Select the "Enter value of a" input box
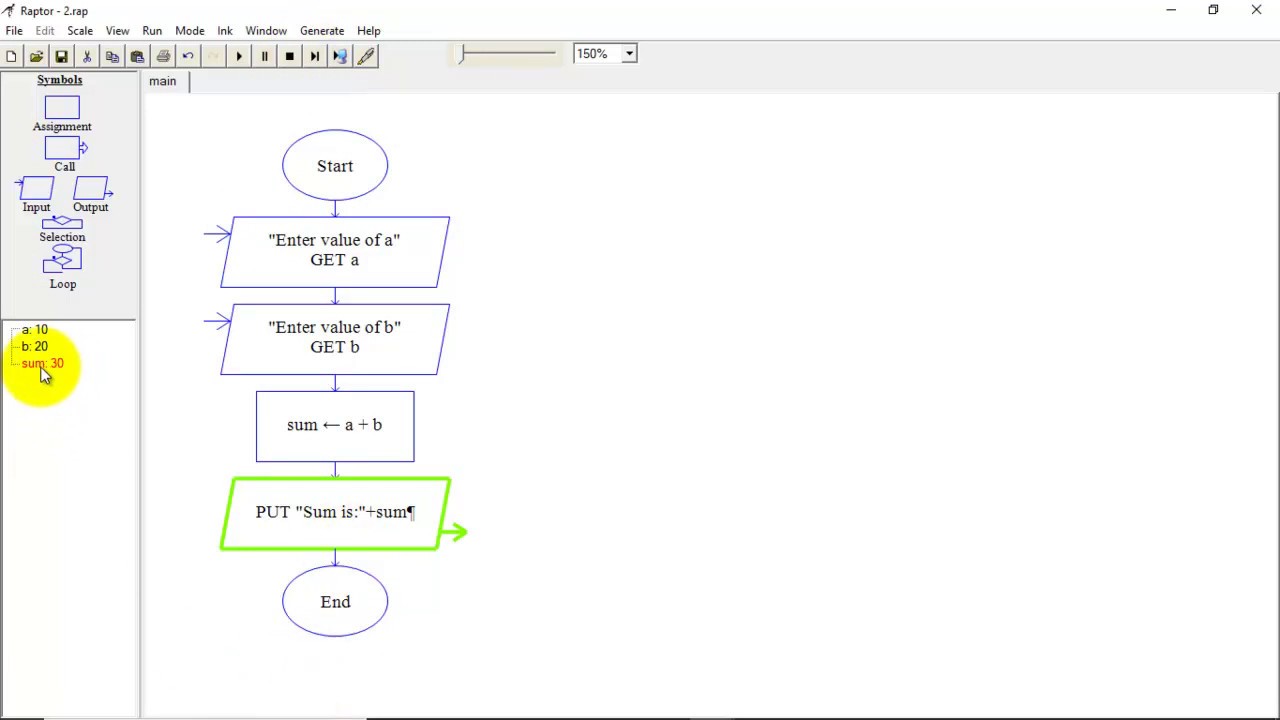 tap(335, 252)
